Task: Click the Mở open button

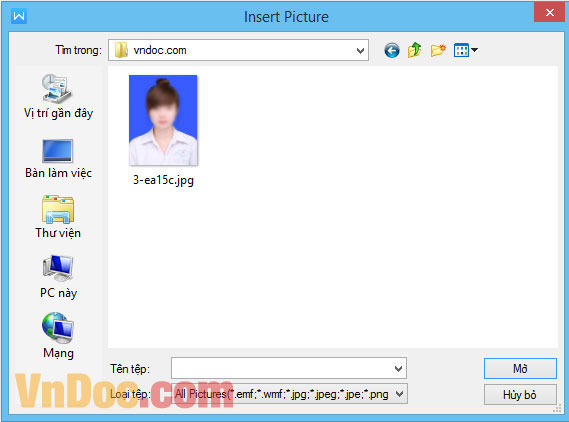Action: coord(520,369)
